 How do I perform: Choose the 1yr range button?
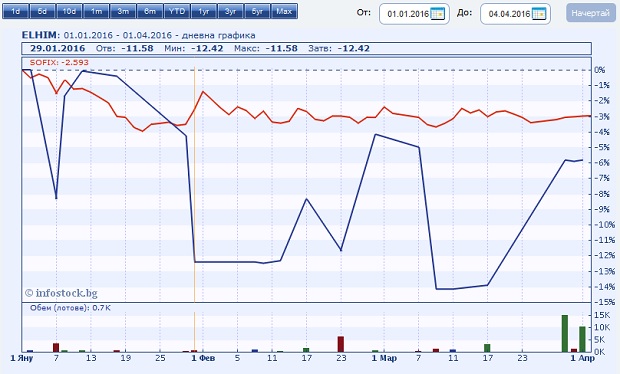tap(204, 11)
